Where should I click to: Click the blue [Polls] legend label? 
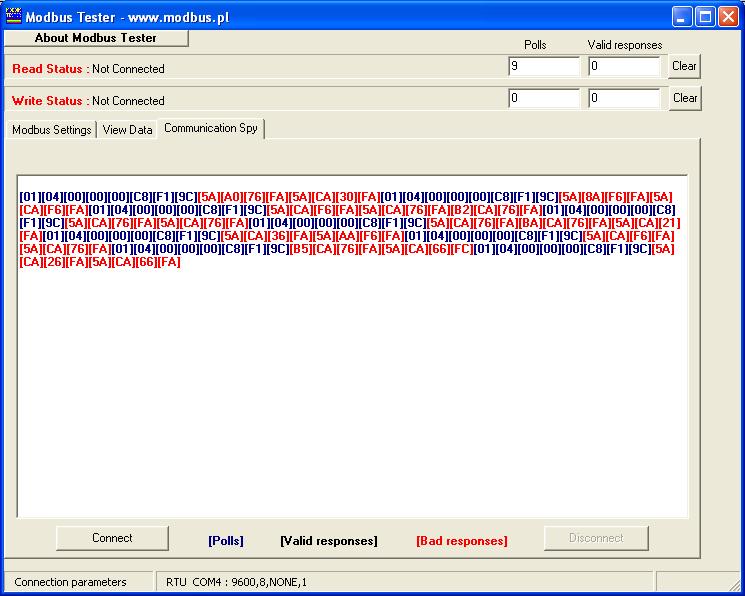[x=226, y=541]
